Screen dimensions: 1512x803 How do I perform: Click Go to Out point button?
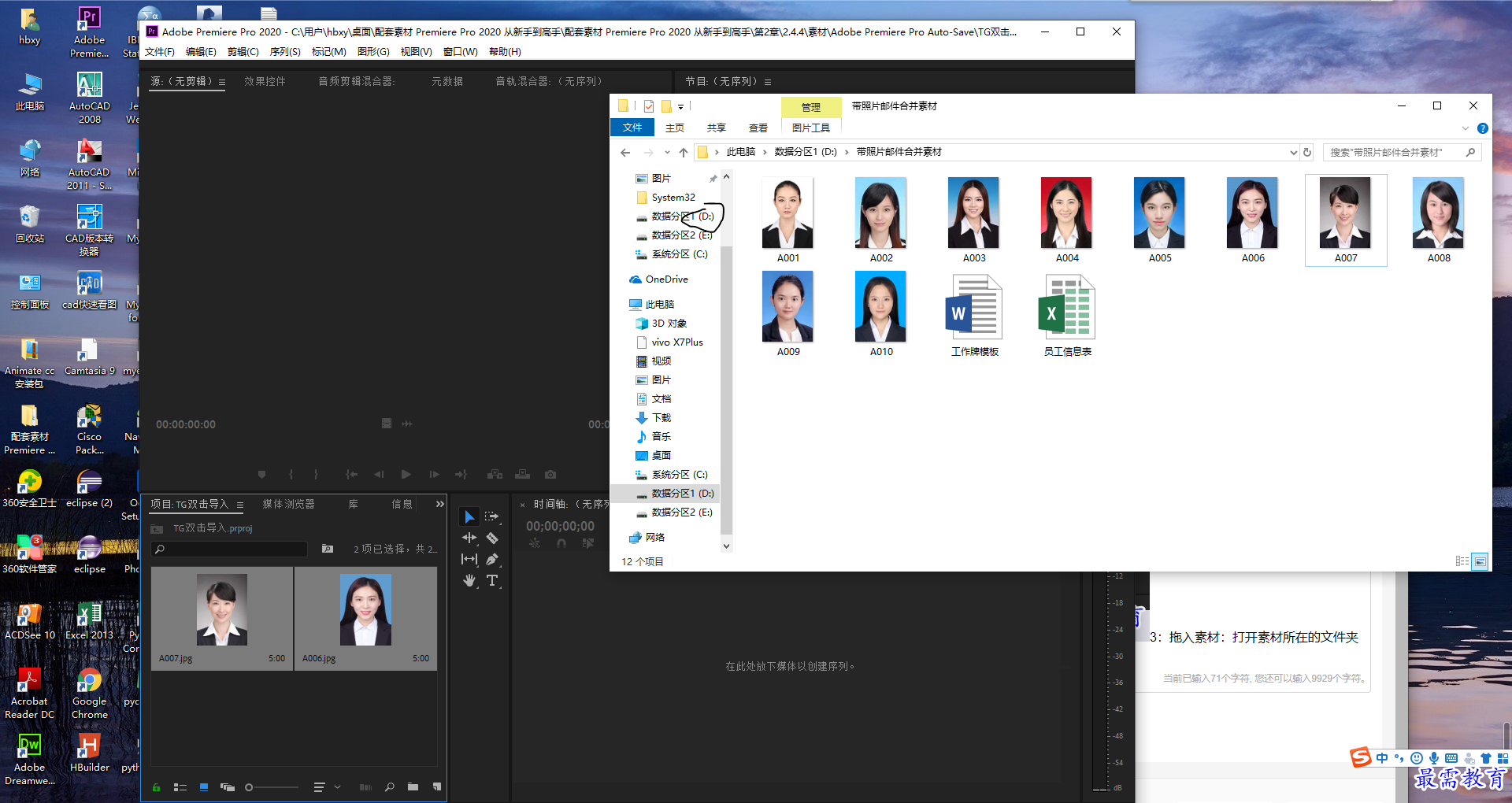[x=461, y=474]
